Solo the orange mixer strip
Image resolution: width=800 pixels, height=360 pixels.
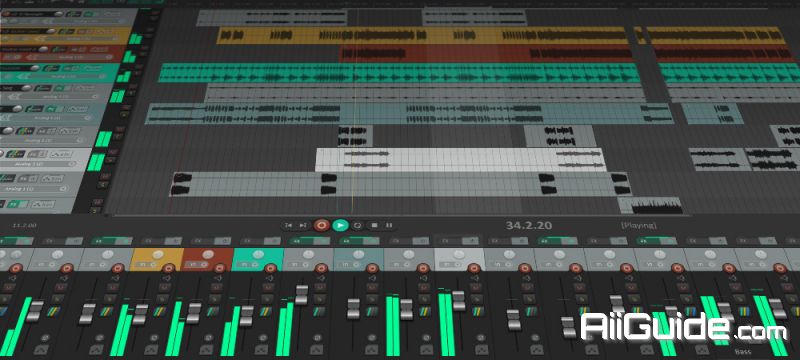pyautogui.click(x=162, y=299)
